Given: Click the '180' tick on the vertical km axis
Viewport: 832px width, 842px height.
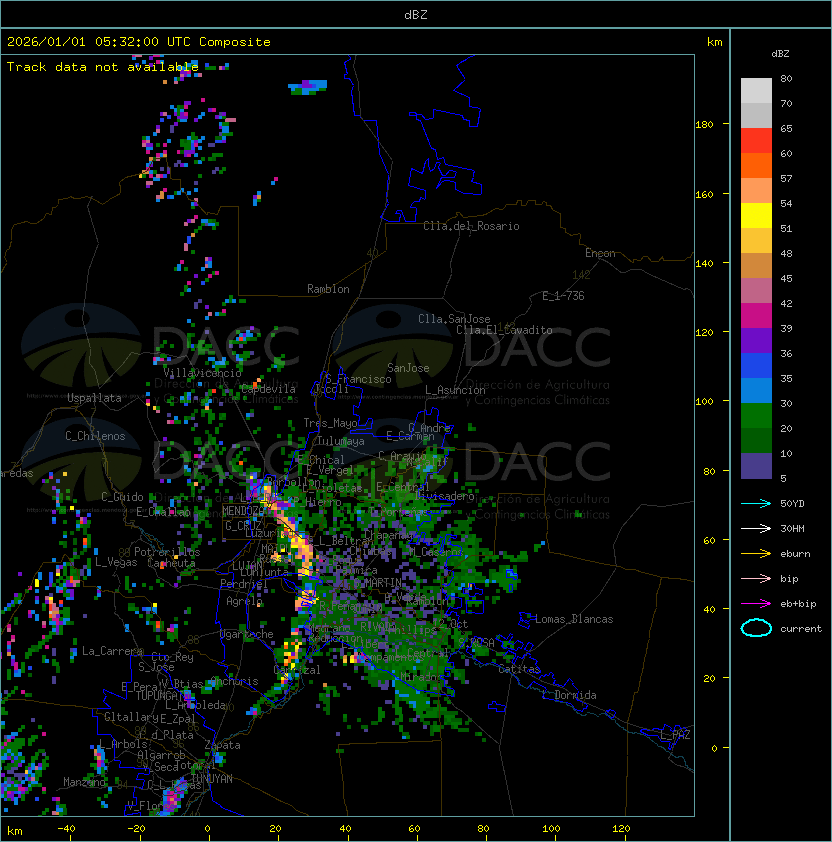Looking at the screenshot, I should click(x=704, y=125).
